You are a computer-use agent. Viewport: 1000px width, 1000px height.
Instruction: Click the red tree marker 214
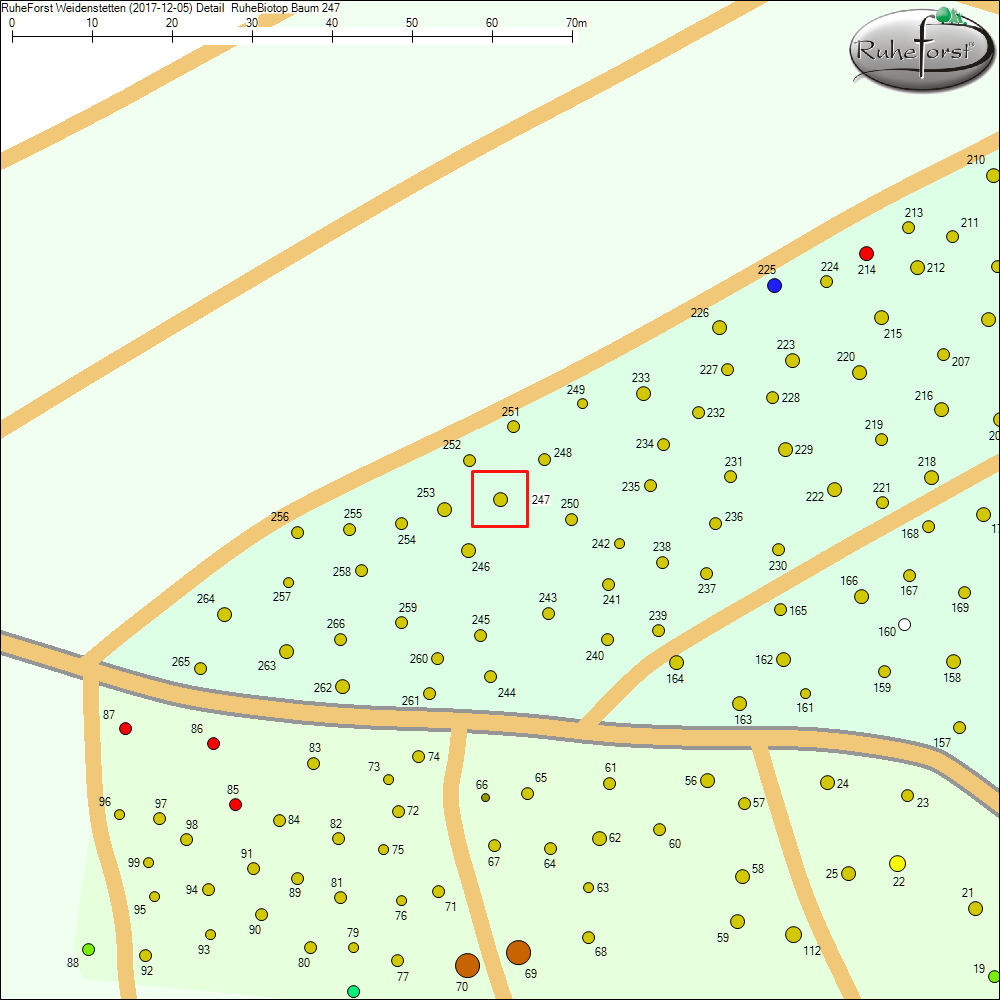point(867,253)
